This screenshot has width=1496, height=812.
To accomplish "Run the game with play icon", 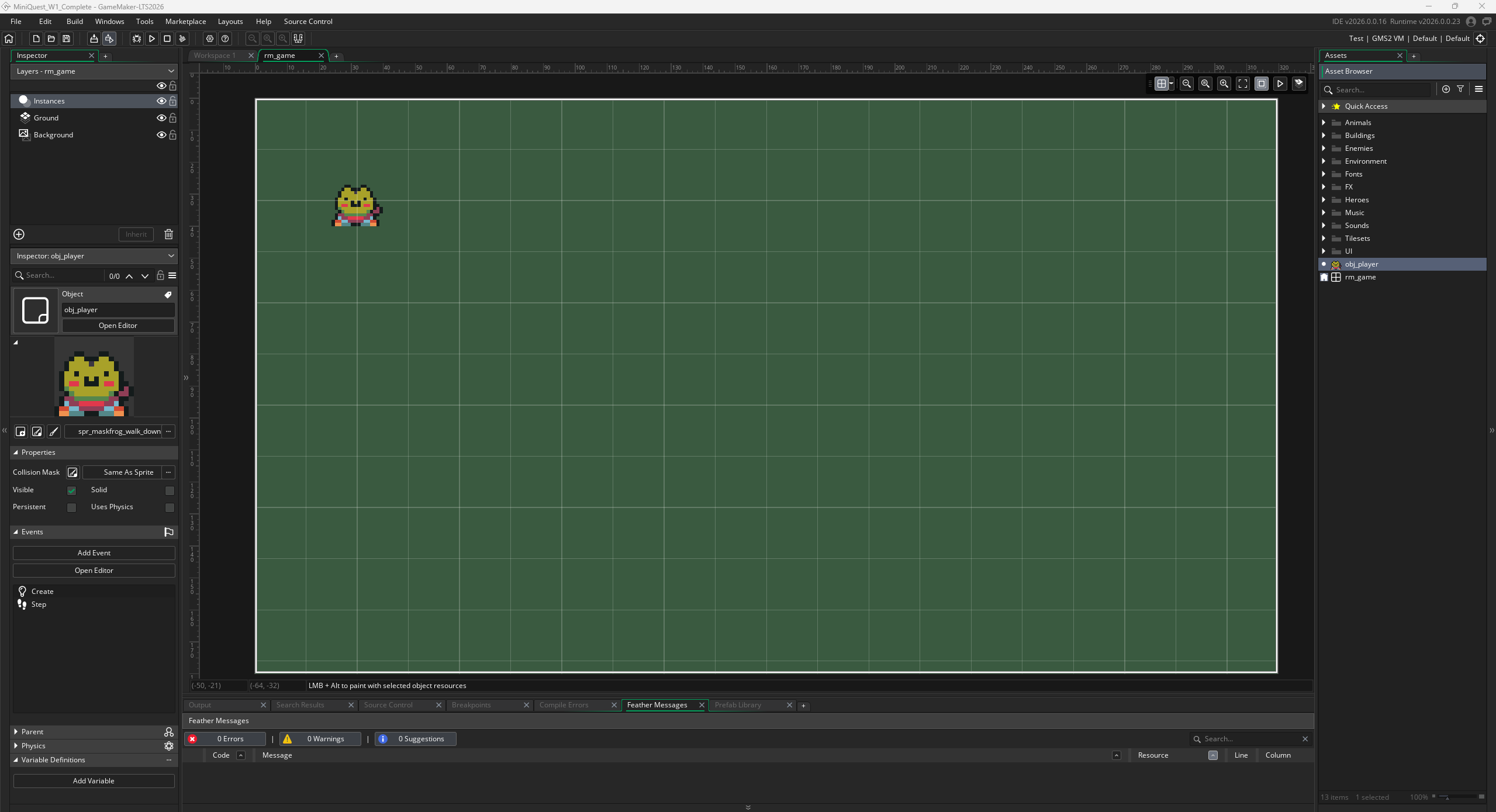I will tap(152, 39).
